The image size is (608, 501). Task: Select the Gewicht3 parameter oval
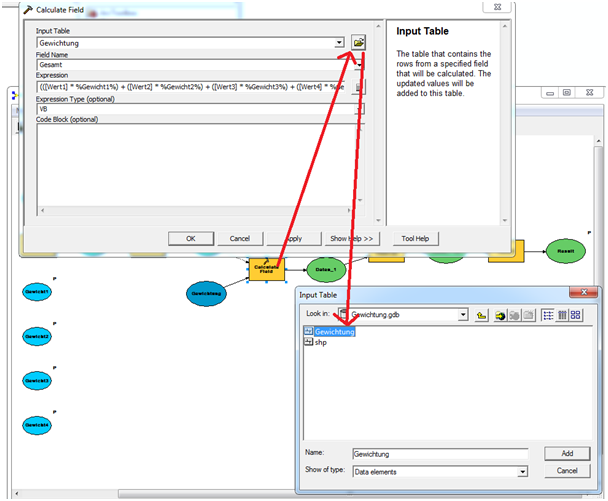[x=37, y=380]
